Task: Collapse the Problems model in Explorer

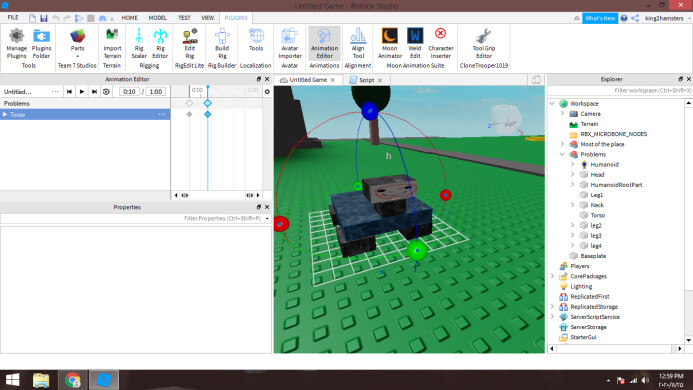Action: pyautogui.click(x=563, y=154)
